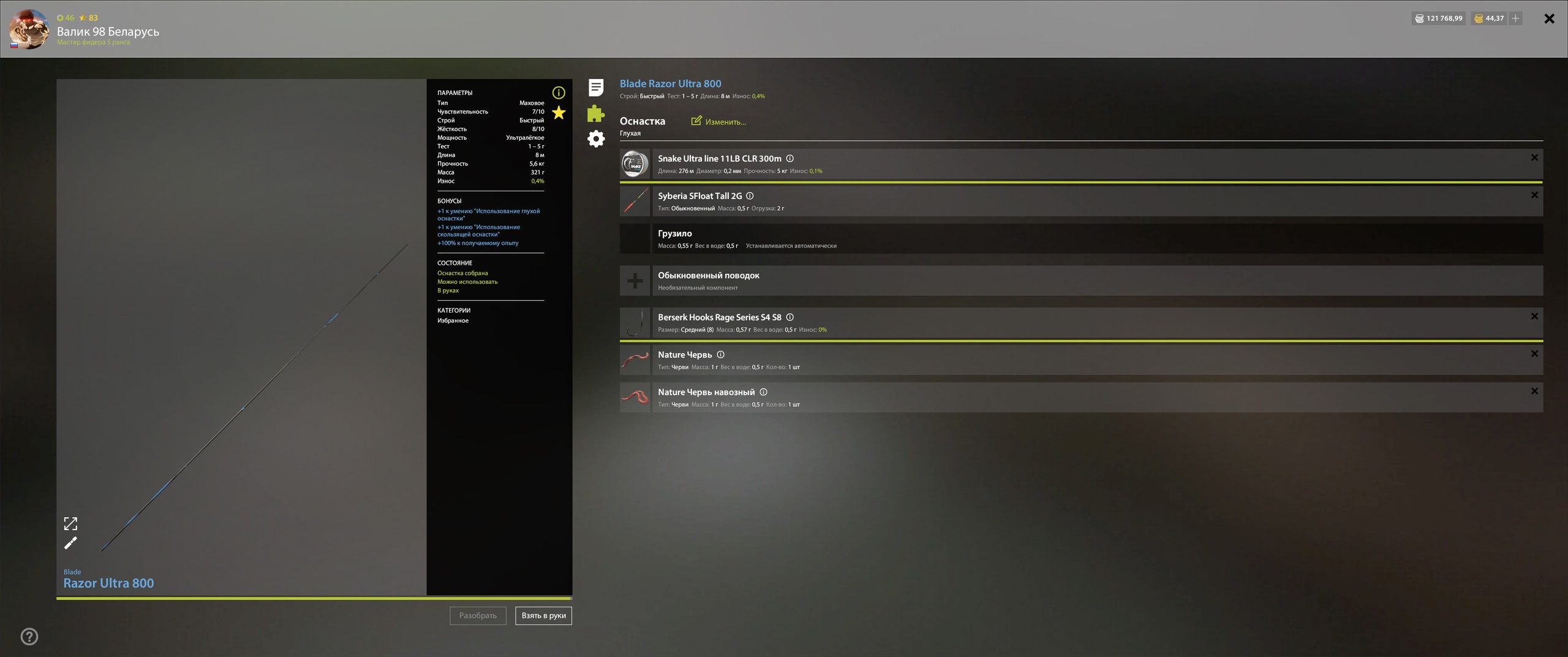Add a leader with the plus icon

[x=635, y=281]
